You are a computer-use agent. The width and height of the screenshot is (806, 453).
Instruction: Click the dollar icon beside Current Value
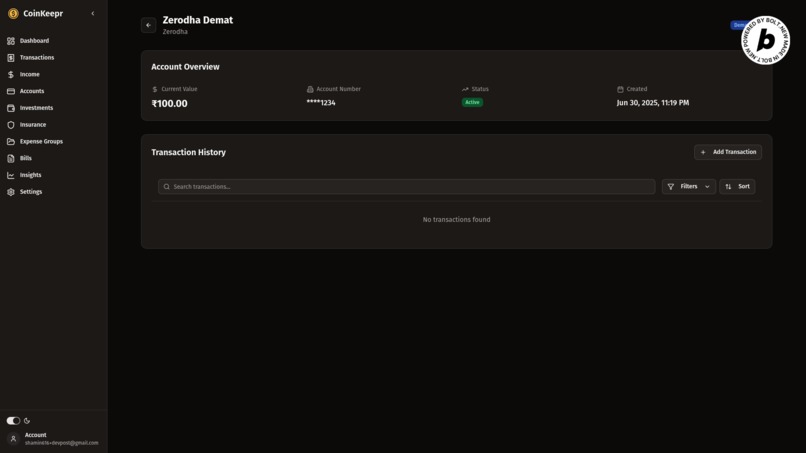coord(155,89)
